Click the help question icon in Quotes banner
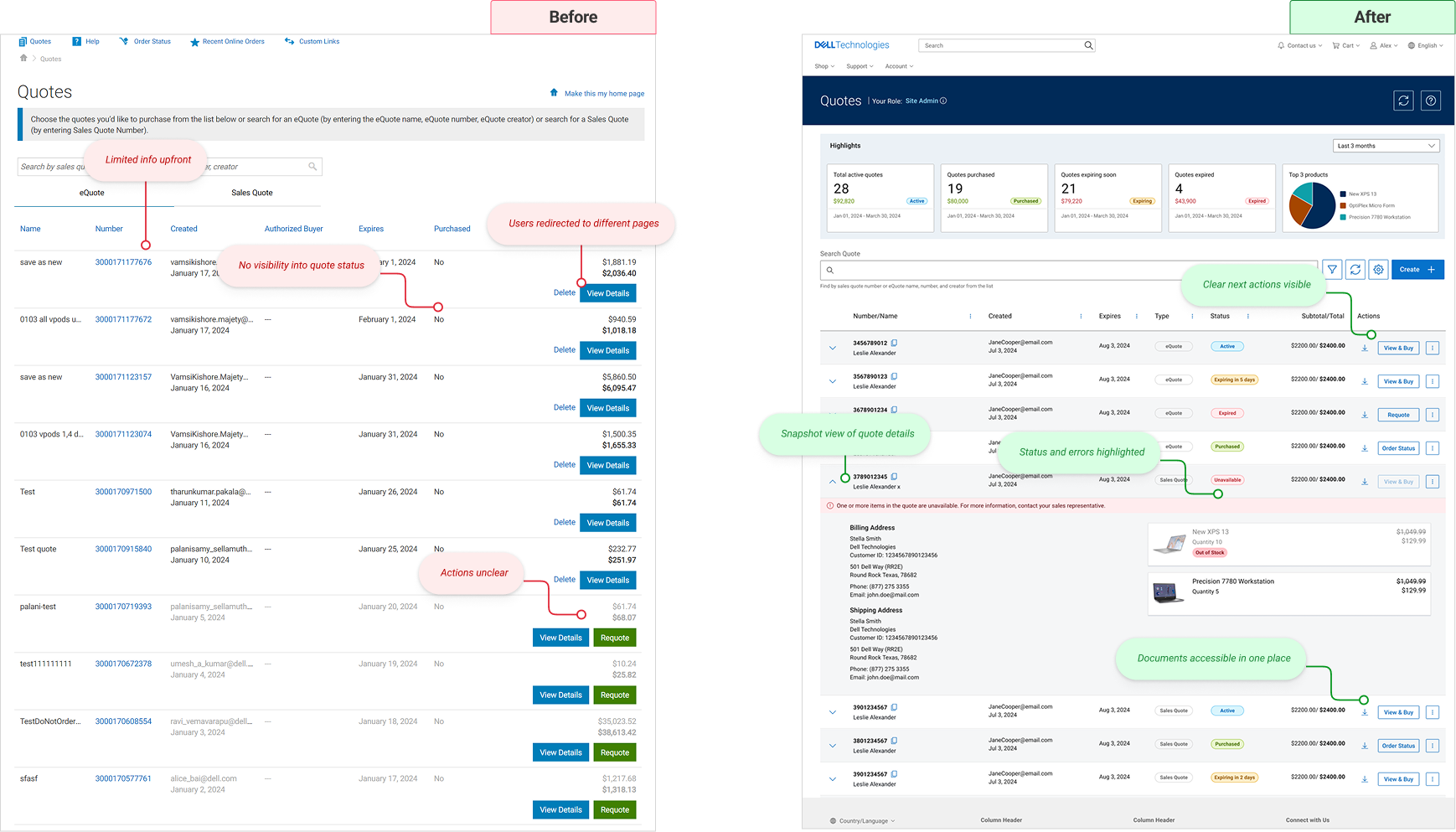The width and height of the screenshot is (1456, 832). (x=1432, y=101)
